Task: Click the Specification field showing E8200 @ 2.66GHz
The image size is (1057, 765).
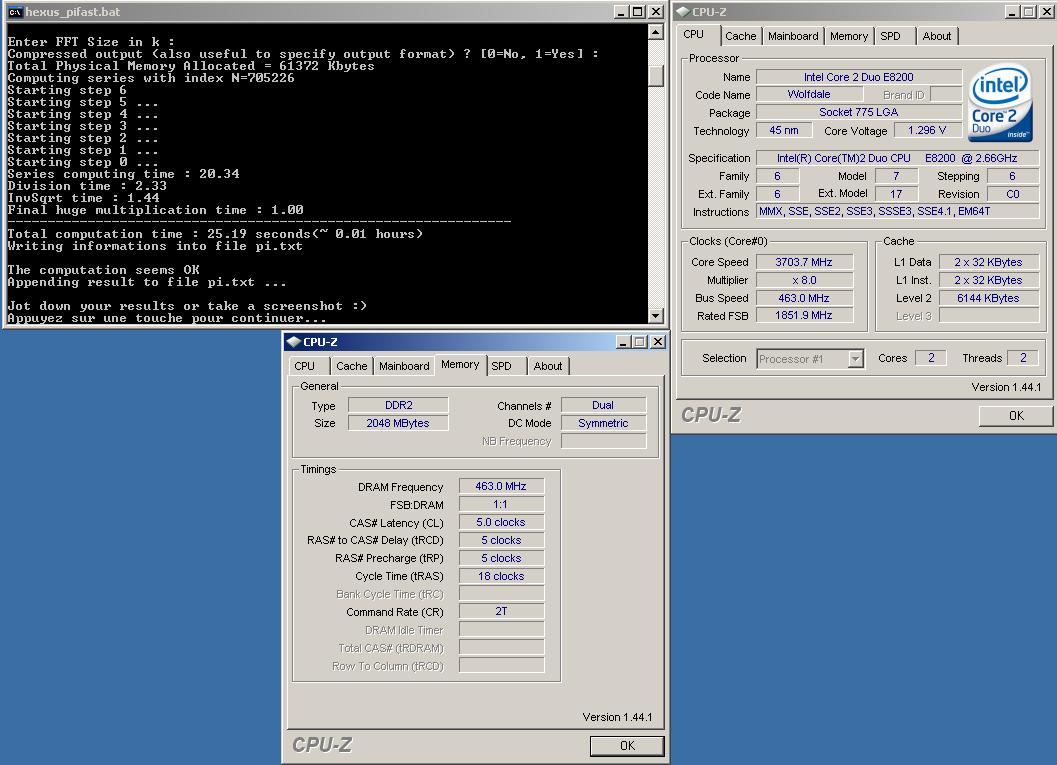Action: click(897, 158)
